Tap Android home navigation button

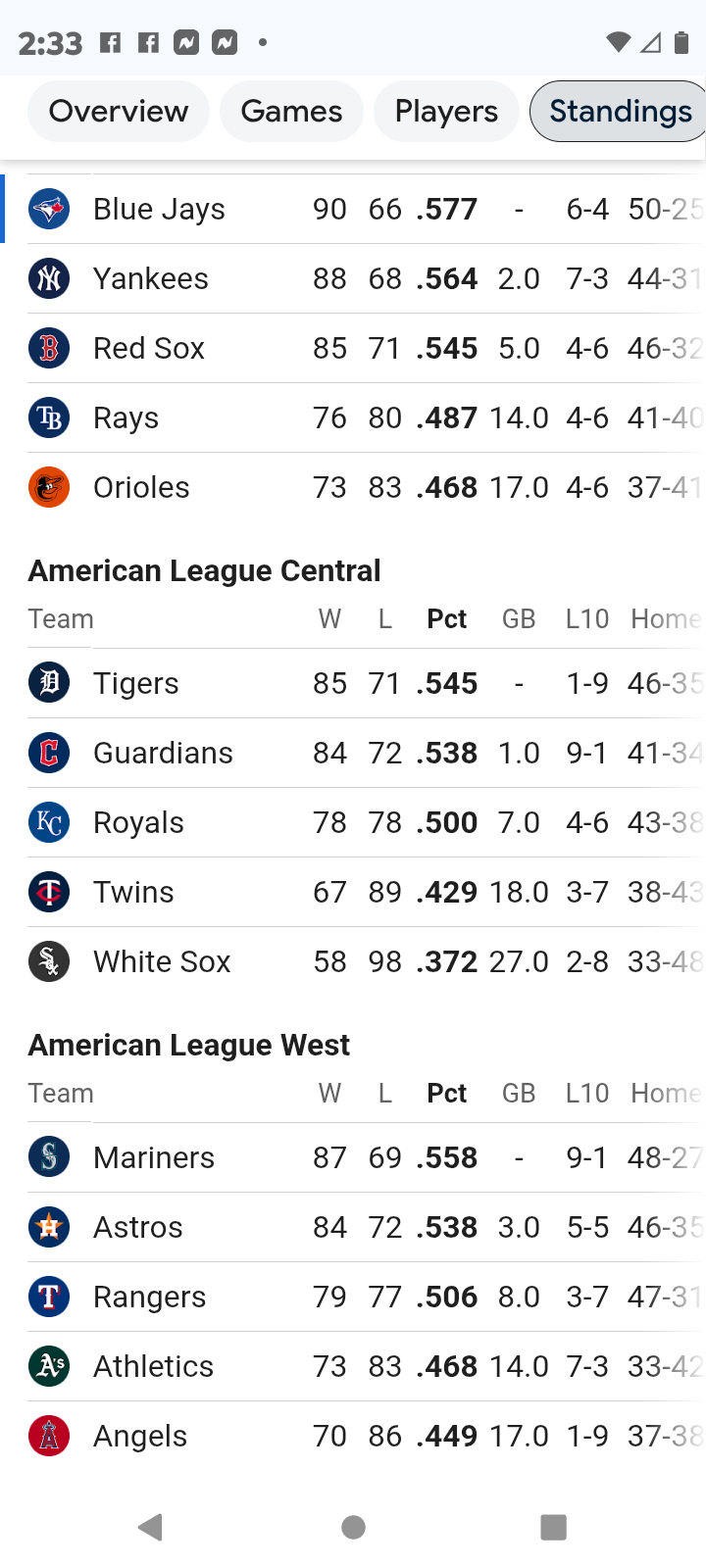click(x=354, y=1527)
